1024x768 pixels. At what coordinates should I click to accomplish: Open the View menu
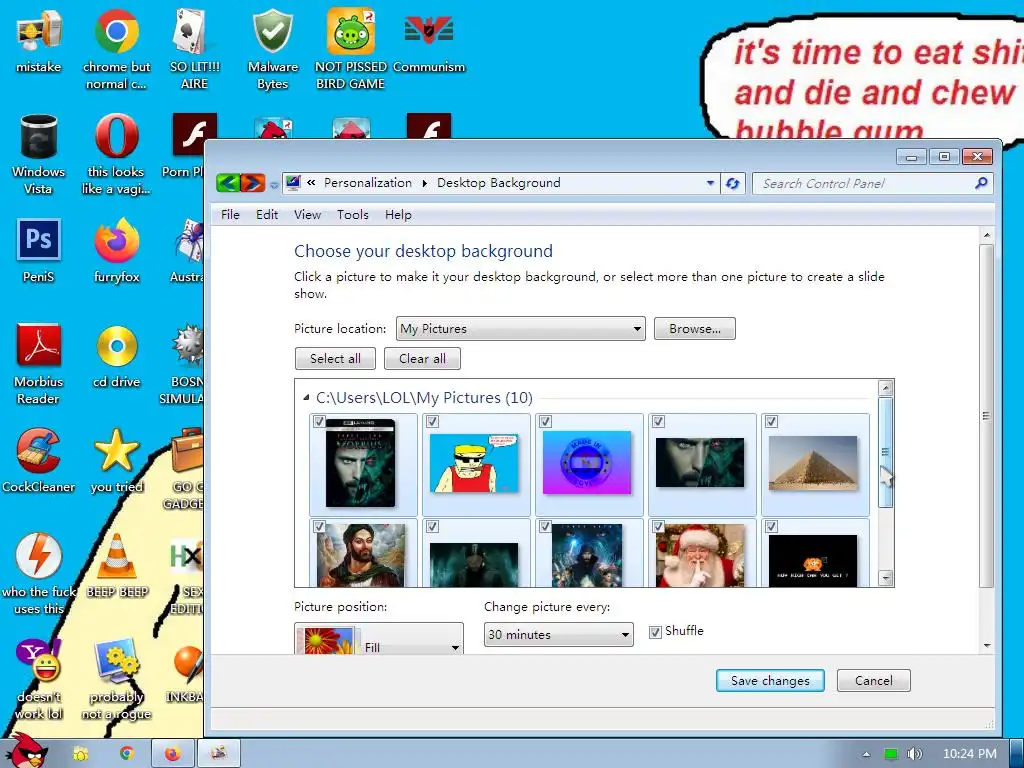tap(307, 215)
